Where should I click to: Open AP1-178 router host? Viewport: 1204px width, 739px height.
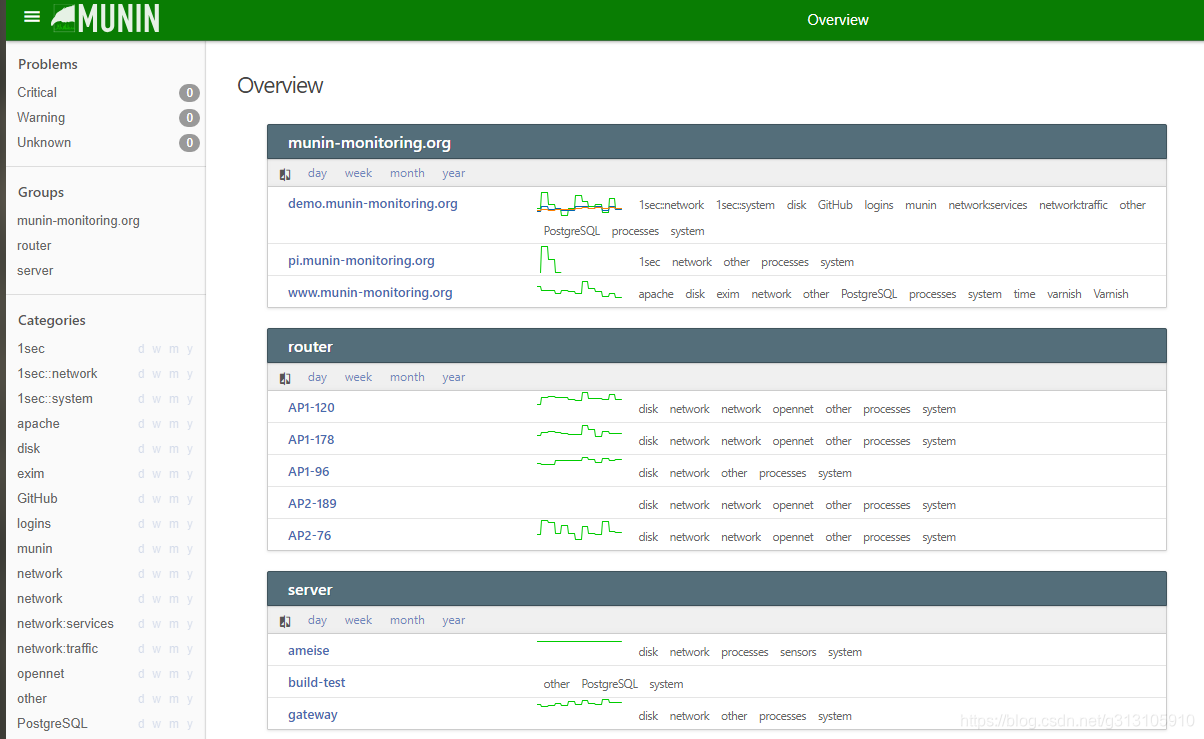point(311,439)
